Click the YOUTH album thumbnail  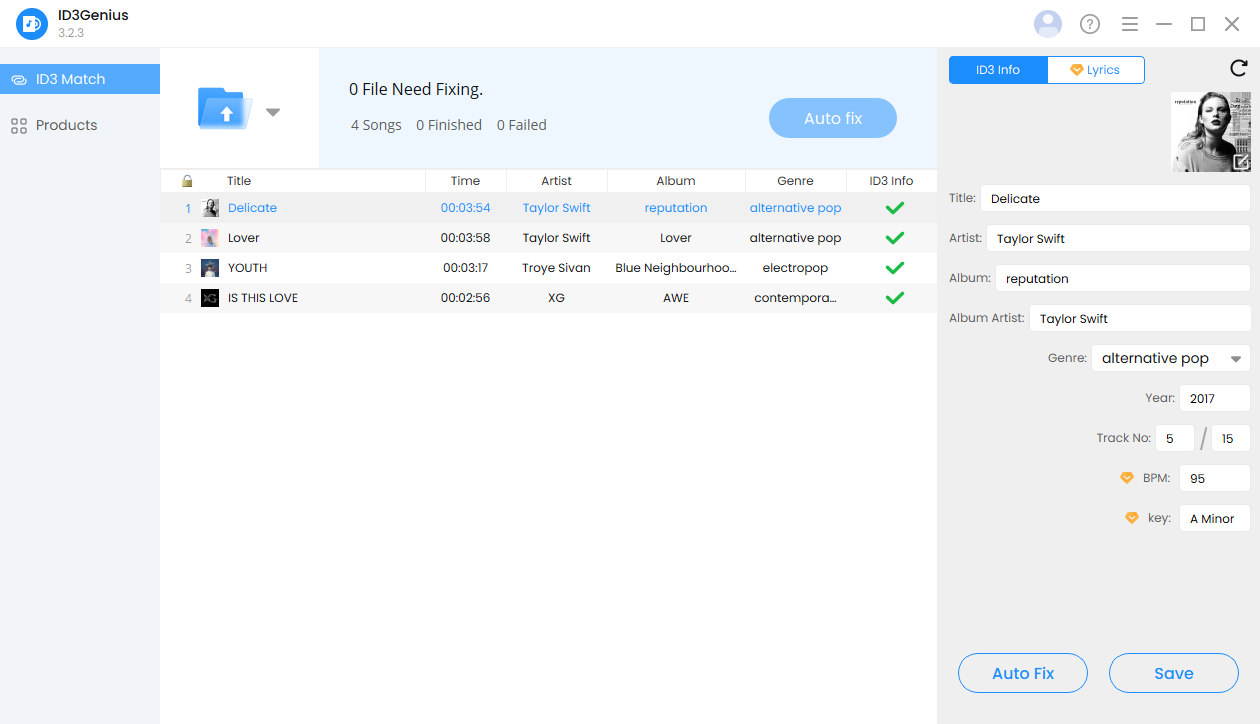[x=210, y=268]
